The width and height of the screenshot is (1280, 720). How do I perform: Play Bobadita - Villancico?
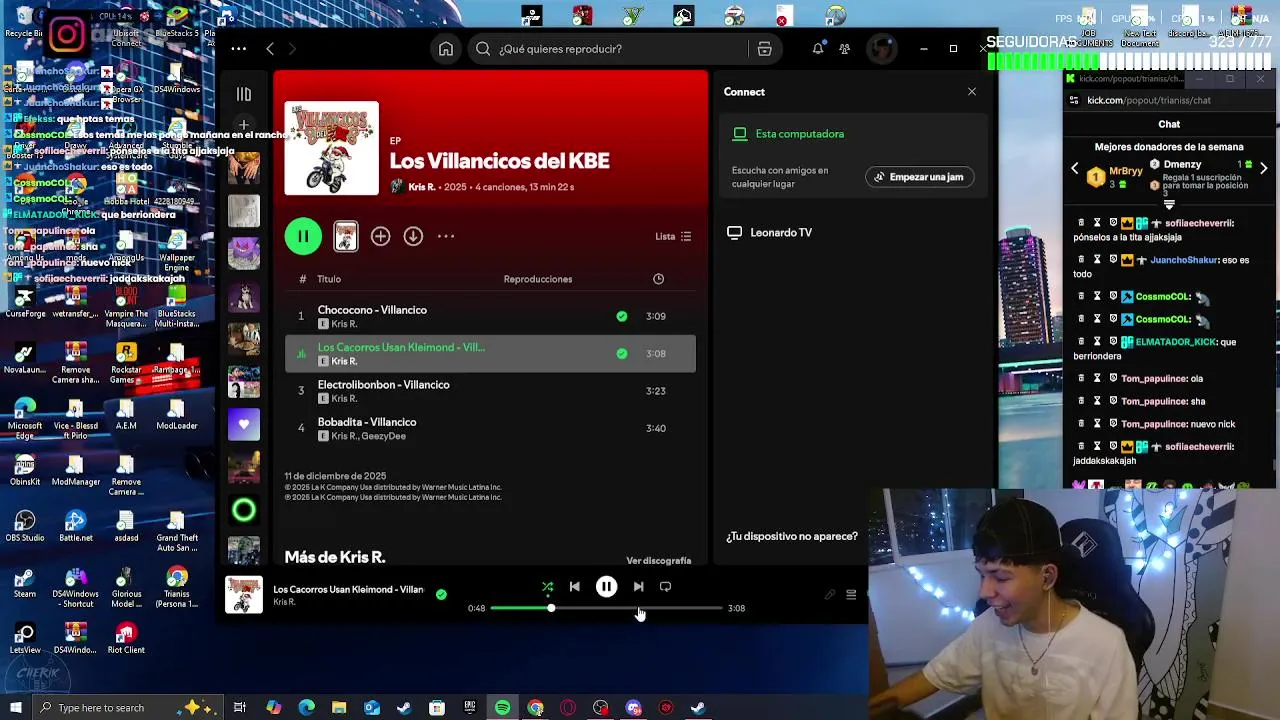(x=490, y=428)
